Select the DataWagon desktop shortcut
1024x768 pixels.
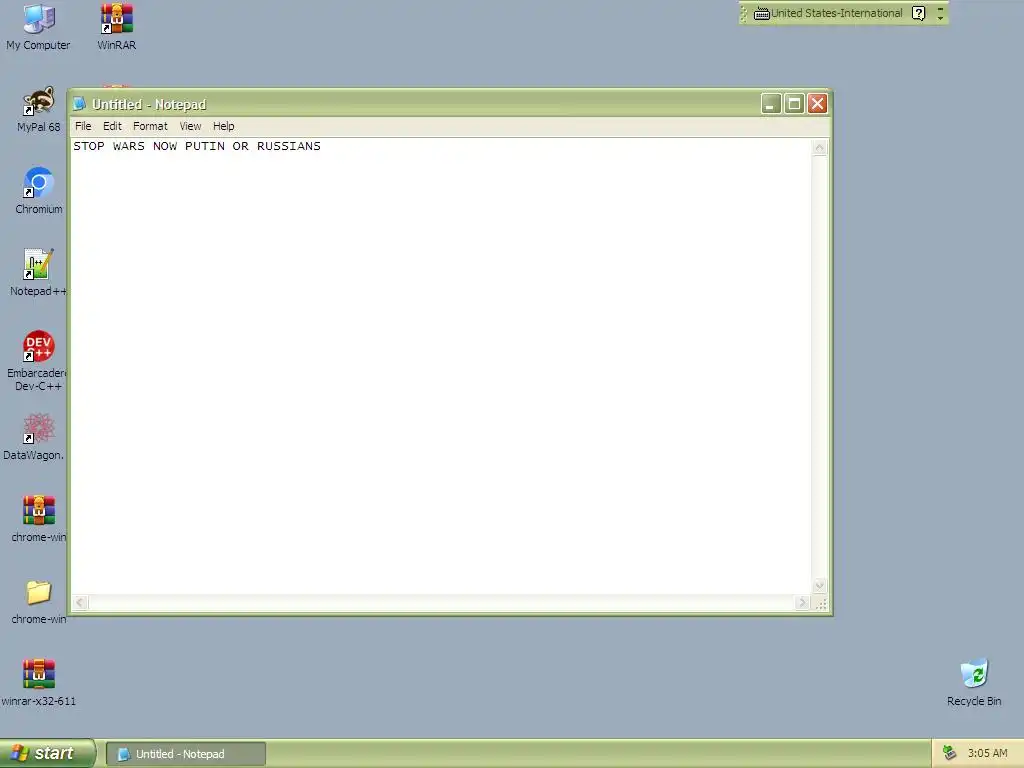click(36, 436)
